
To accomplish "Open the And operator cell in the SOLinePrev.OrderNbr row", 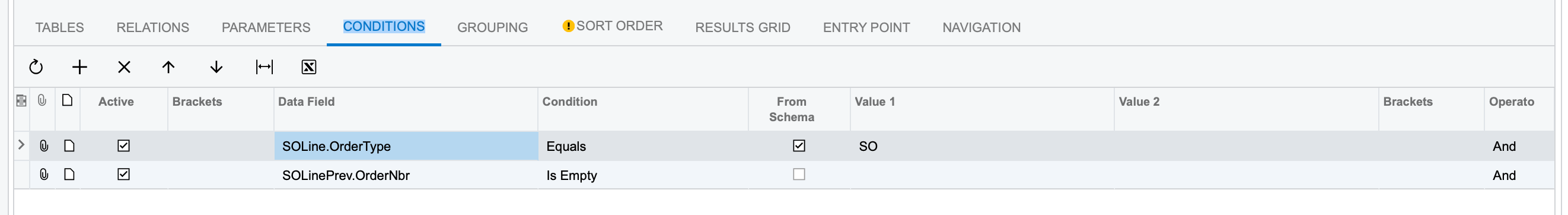I will point(1519,175).
